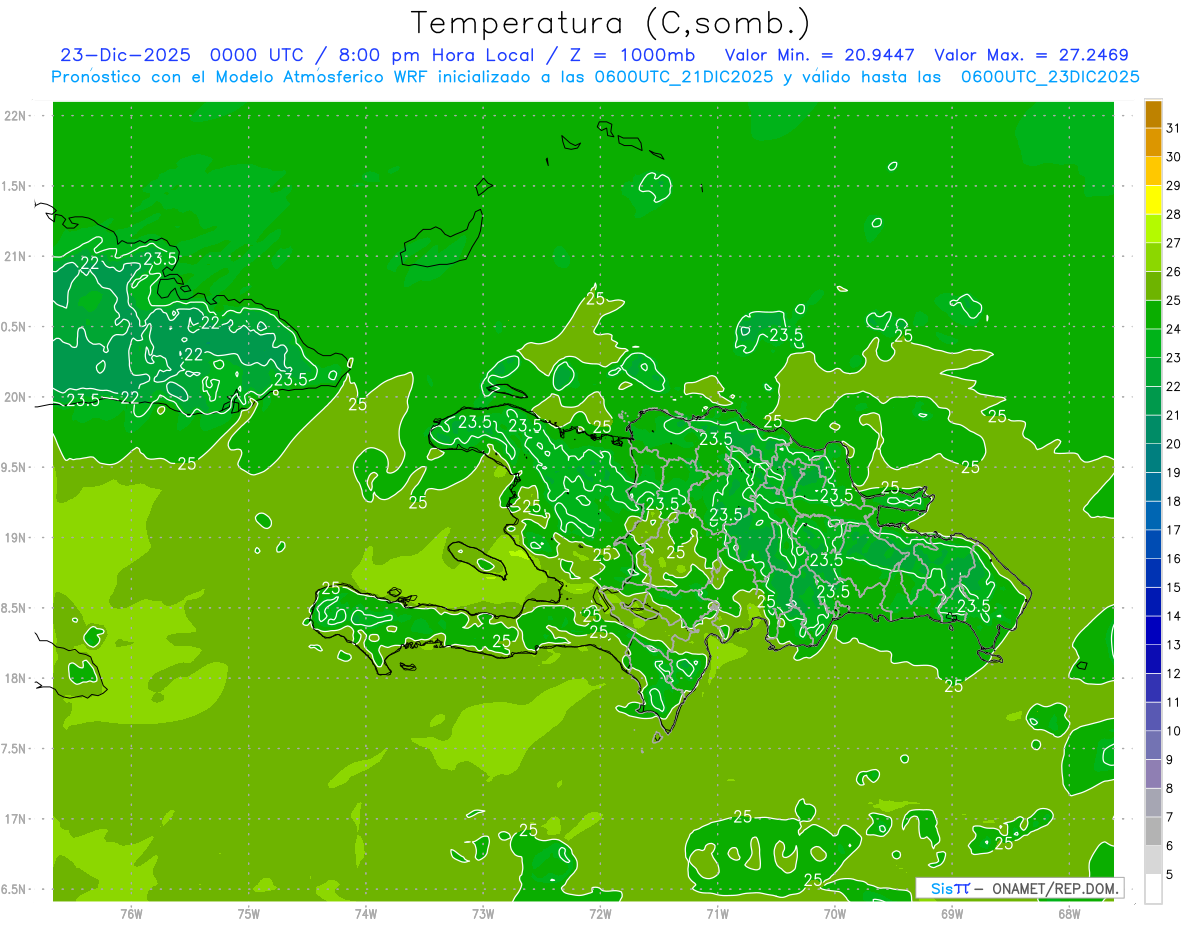Click the teal colorbar band between 19 and 20
The width and height of the screenshot is (1200, 927).
[x=1153, y=458]
